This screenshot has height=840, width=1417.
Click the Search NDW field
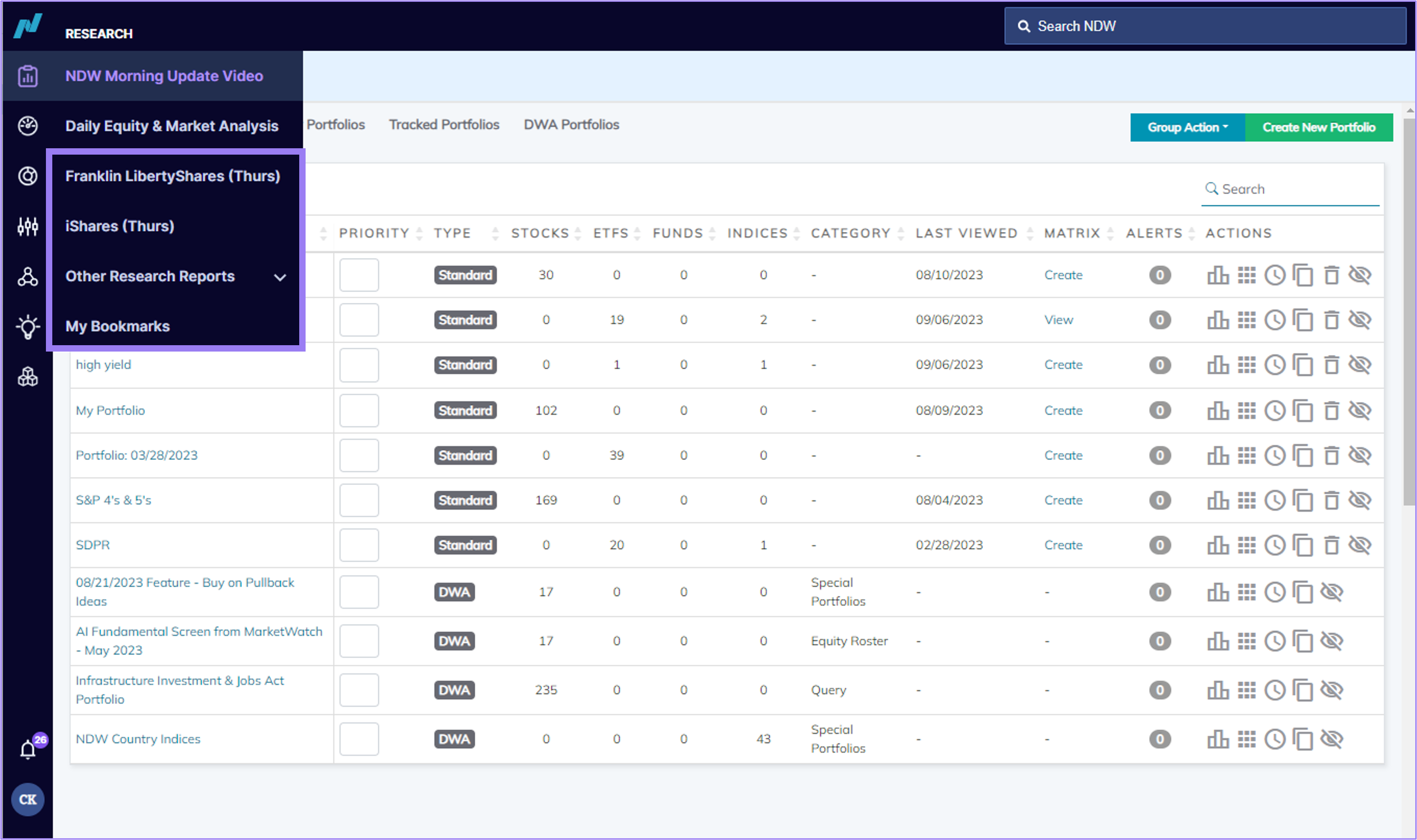(1206, 26)
